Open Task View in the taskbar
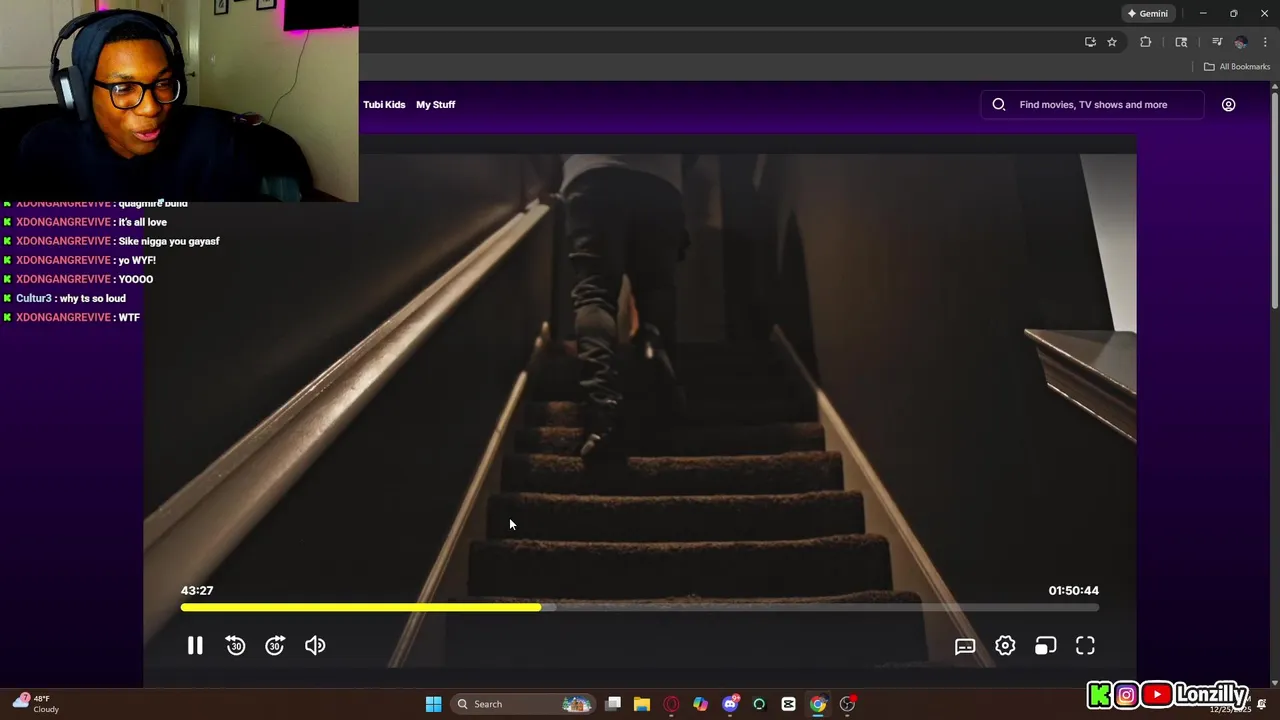The image size is (1280, 720). pyautogui.click(x=613, y=704)
